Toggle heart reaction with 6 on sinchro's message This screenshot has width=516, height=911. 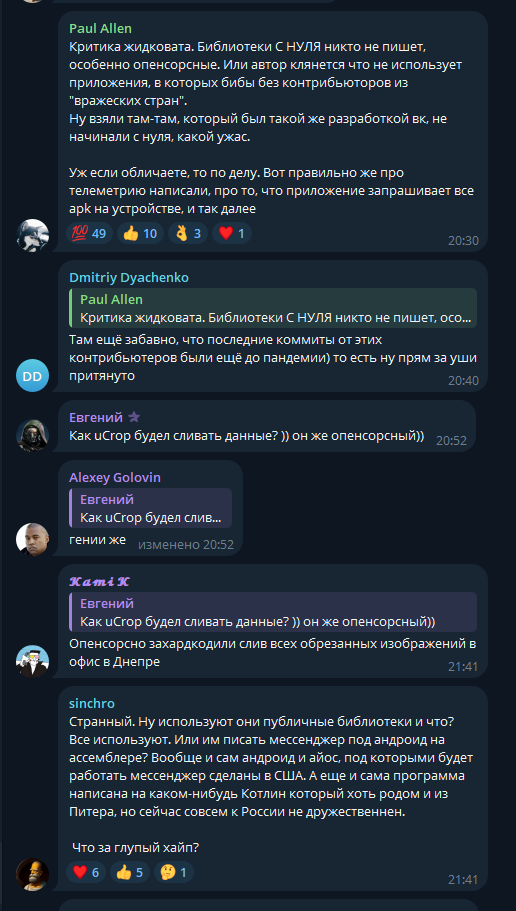(85, 872)
